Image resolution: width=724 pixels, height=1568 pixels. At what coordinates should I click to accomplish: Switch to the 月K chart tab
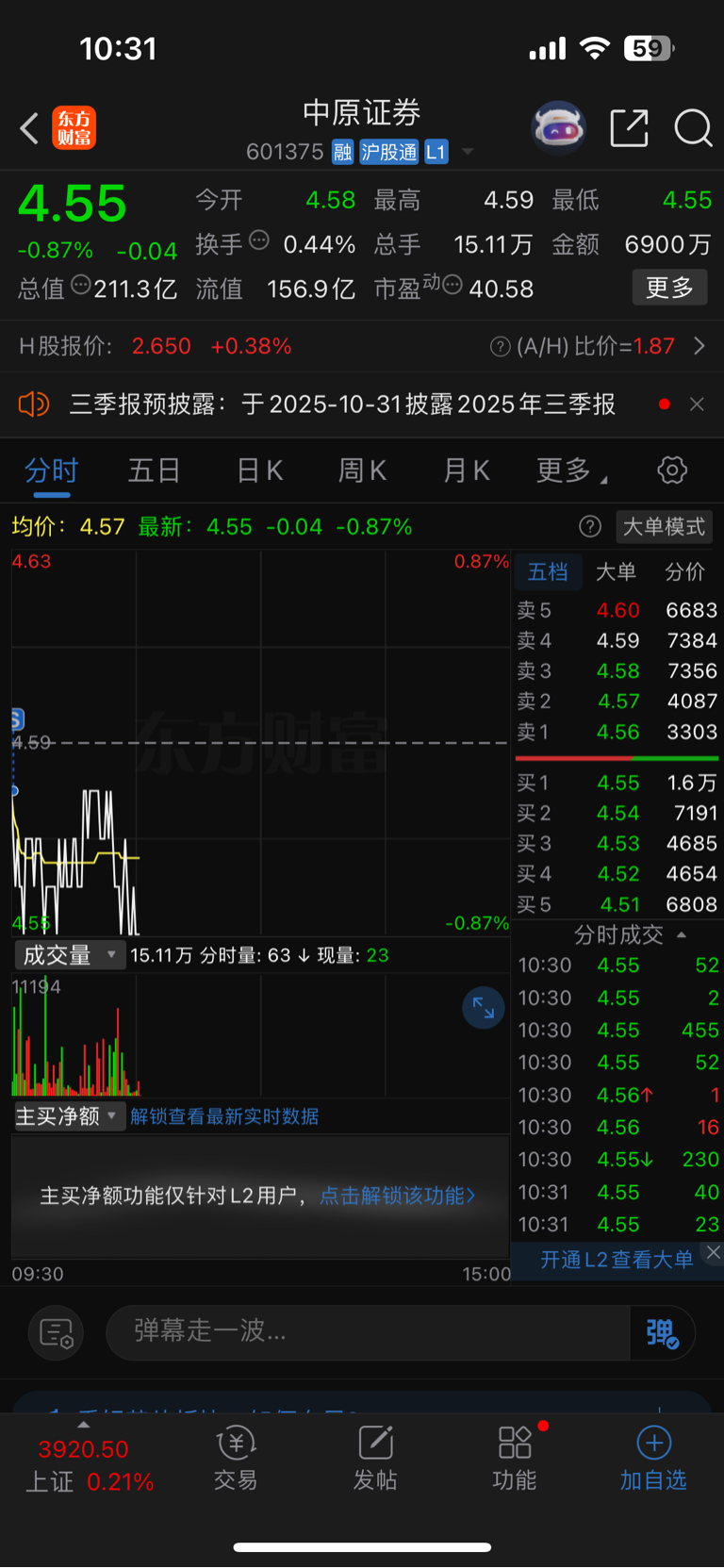467,470
